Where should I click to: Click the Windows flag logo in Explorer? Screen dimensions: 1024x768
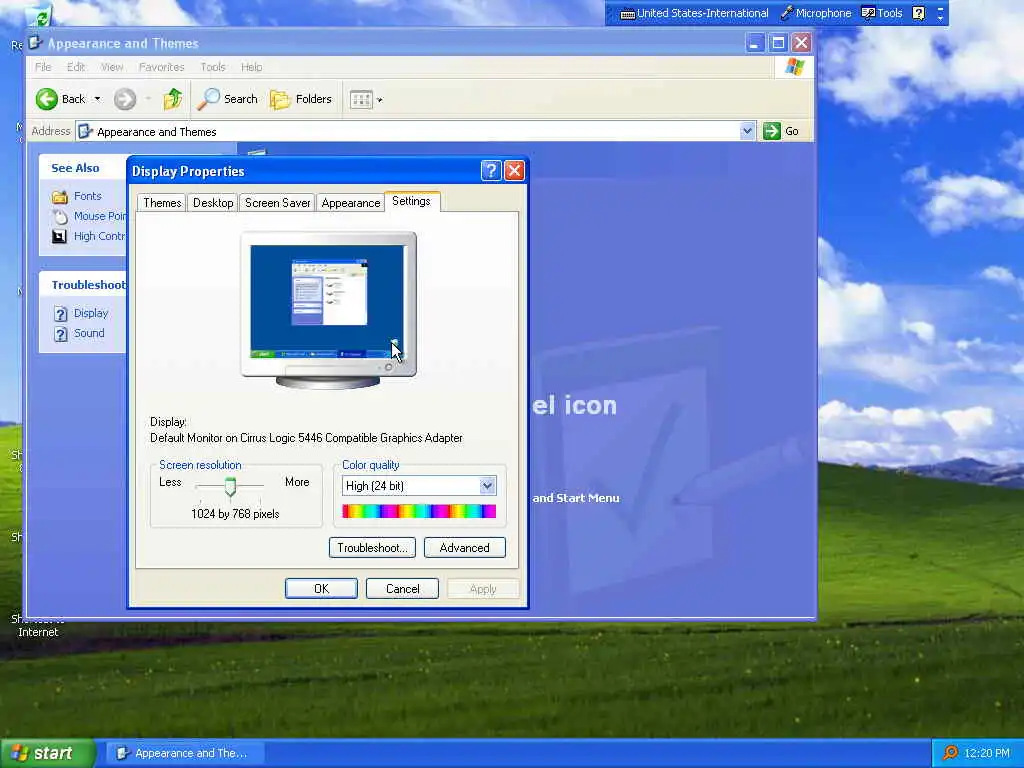tap(795, 67)
